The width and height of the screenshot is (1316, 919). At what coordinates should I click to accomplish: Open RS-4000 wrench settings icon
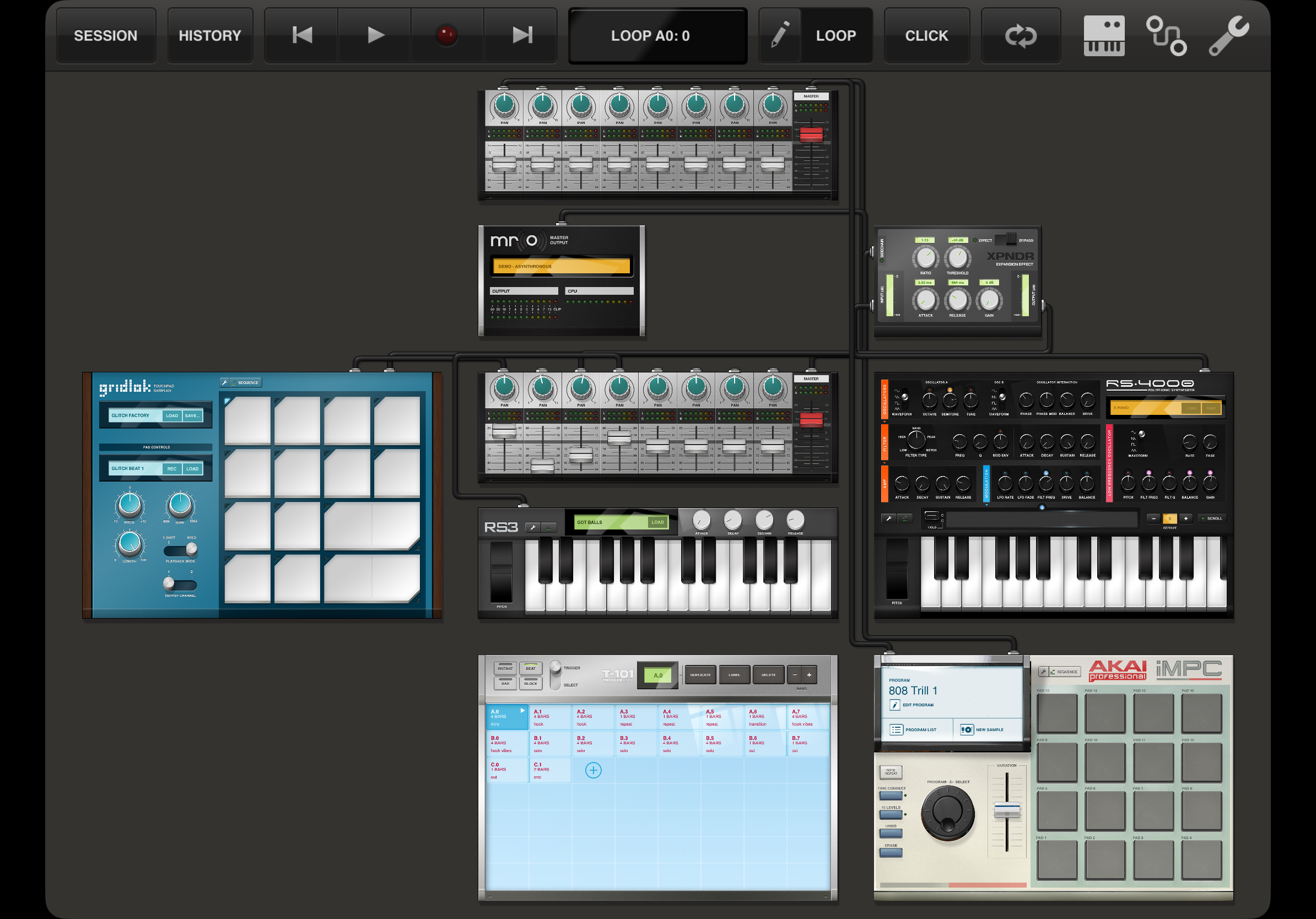pyautogui.click(x=888, y=518)
